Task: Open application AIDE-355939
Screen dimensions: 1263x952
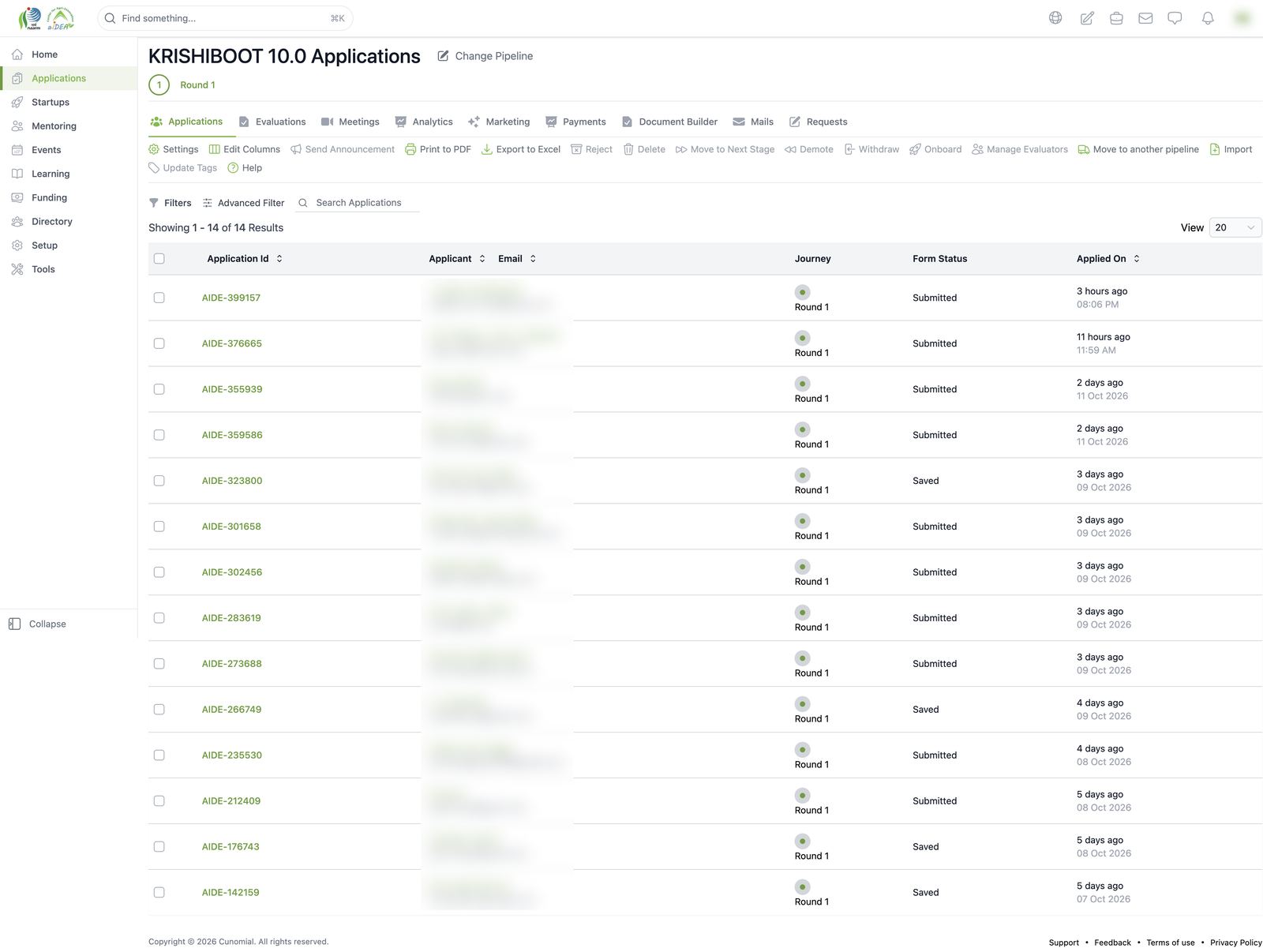Action: 232,389
